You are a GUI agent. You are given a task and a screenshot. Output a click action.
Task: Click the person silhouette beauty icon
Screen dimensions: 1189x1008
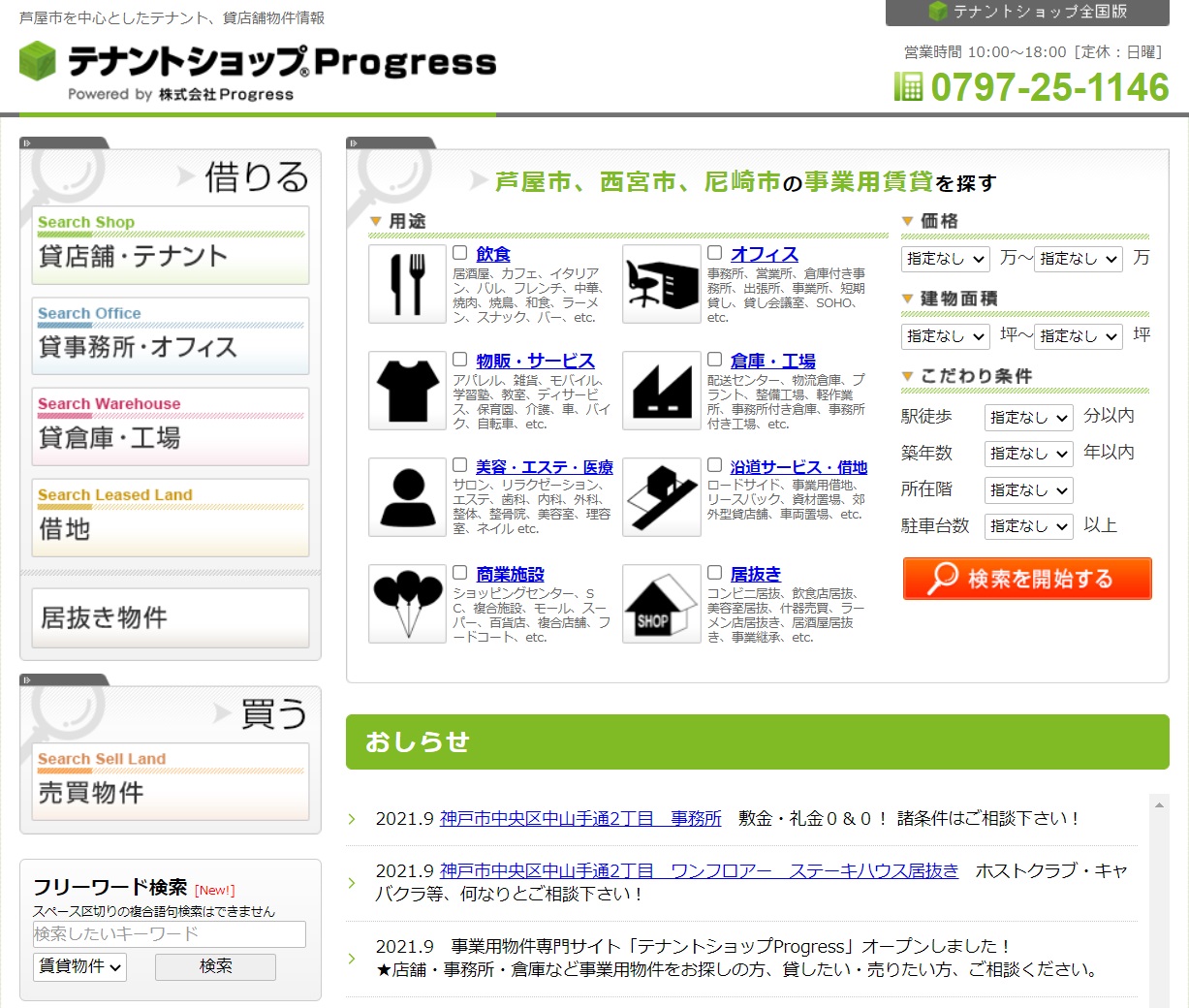[x=407, y=497]
